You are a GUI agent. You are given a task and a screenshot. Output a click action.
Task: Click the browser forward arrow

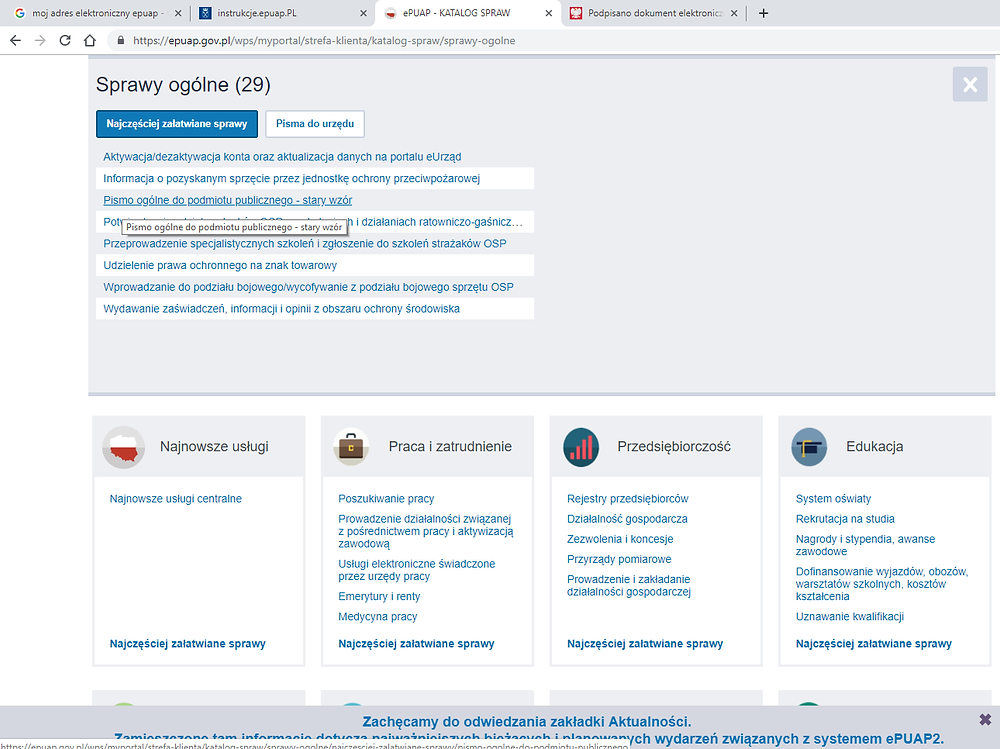(x=40, y=40)
